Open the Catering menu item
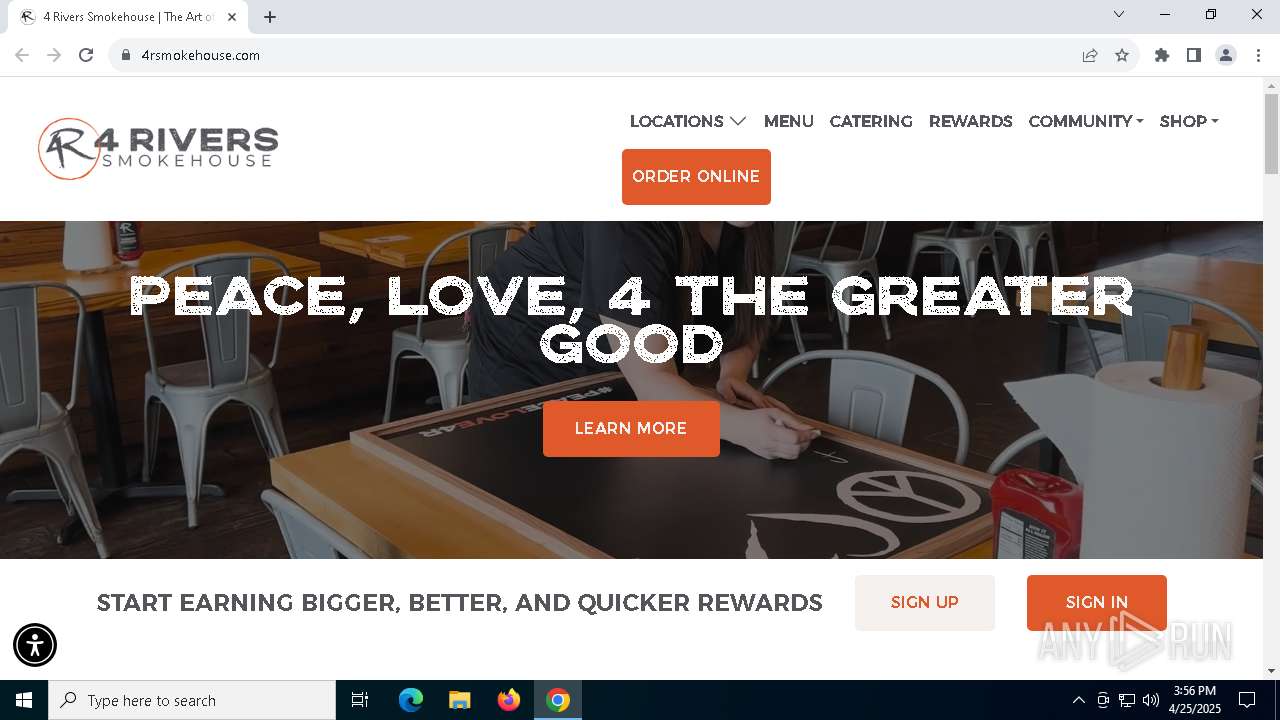Screen dimensions: 1280x720 point(871,121)
